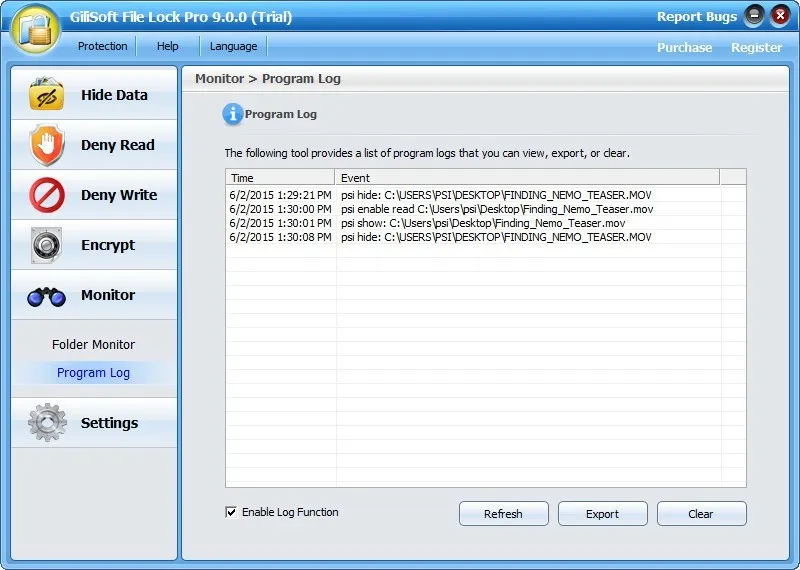800x570 pixels.
Task: Refresh the program log list
Action: (504, 513)
